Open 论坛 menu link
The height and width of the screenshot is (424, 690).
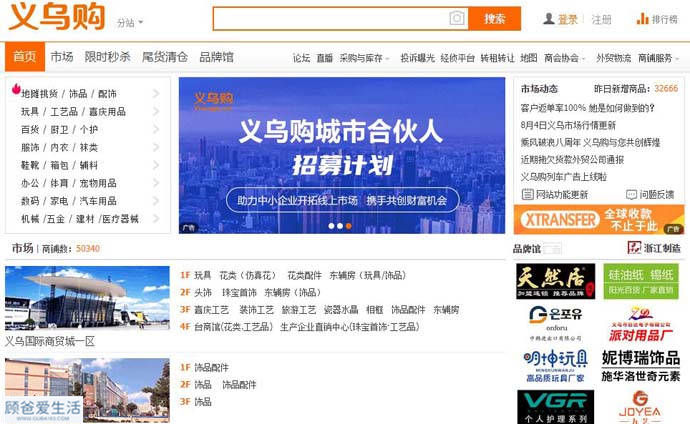click(x=301, y=58)
